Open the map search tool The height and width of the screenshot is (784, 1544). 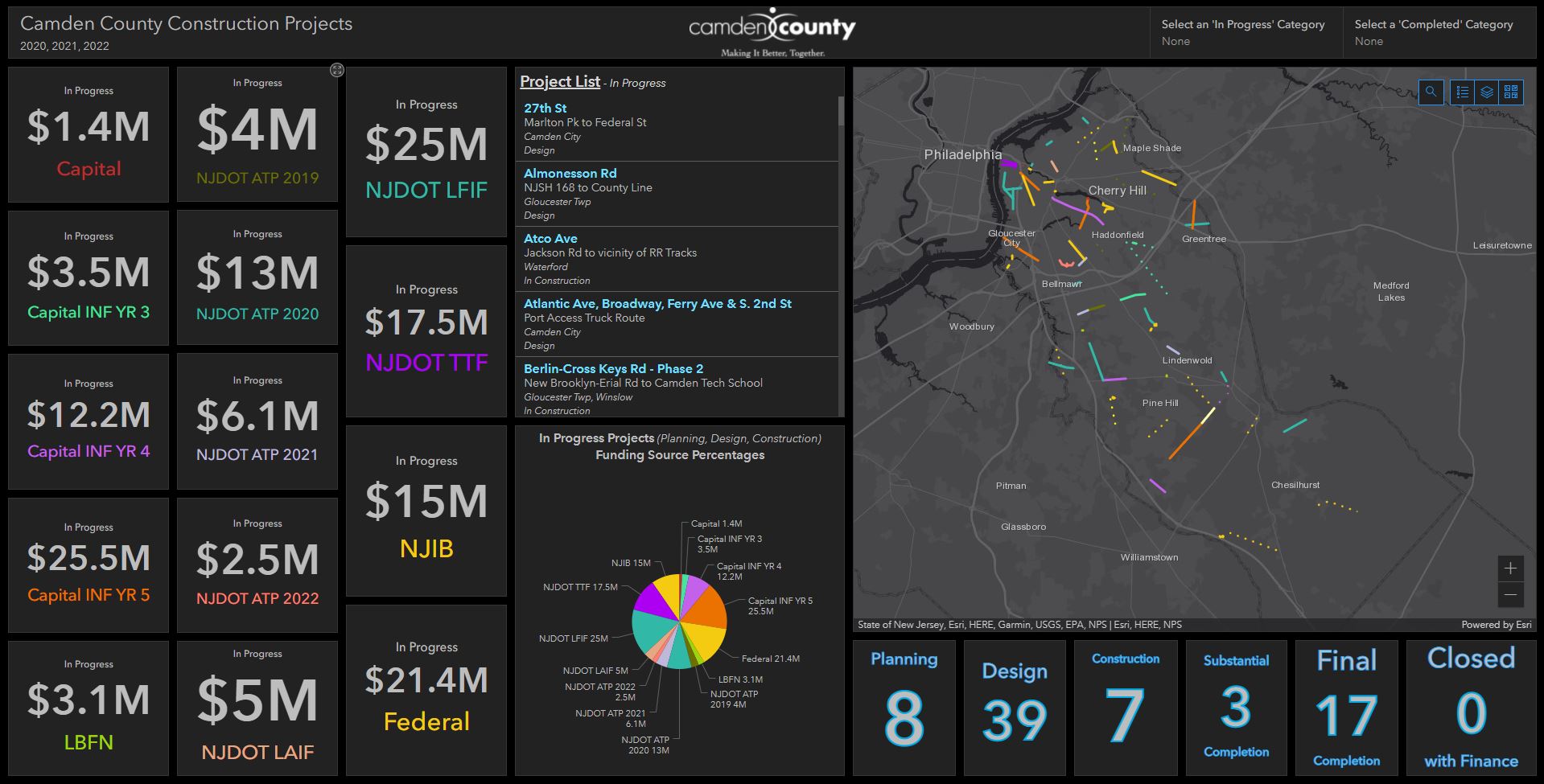coord(1431,92)
